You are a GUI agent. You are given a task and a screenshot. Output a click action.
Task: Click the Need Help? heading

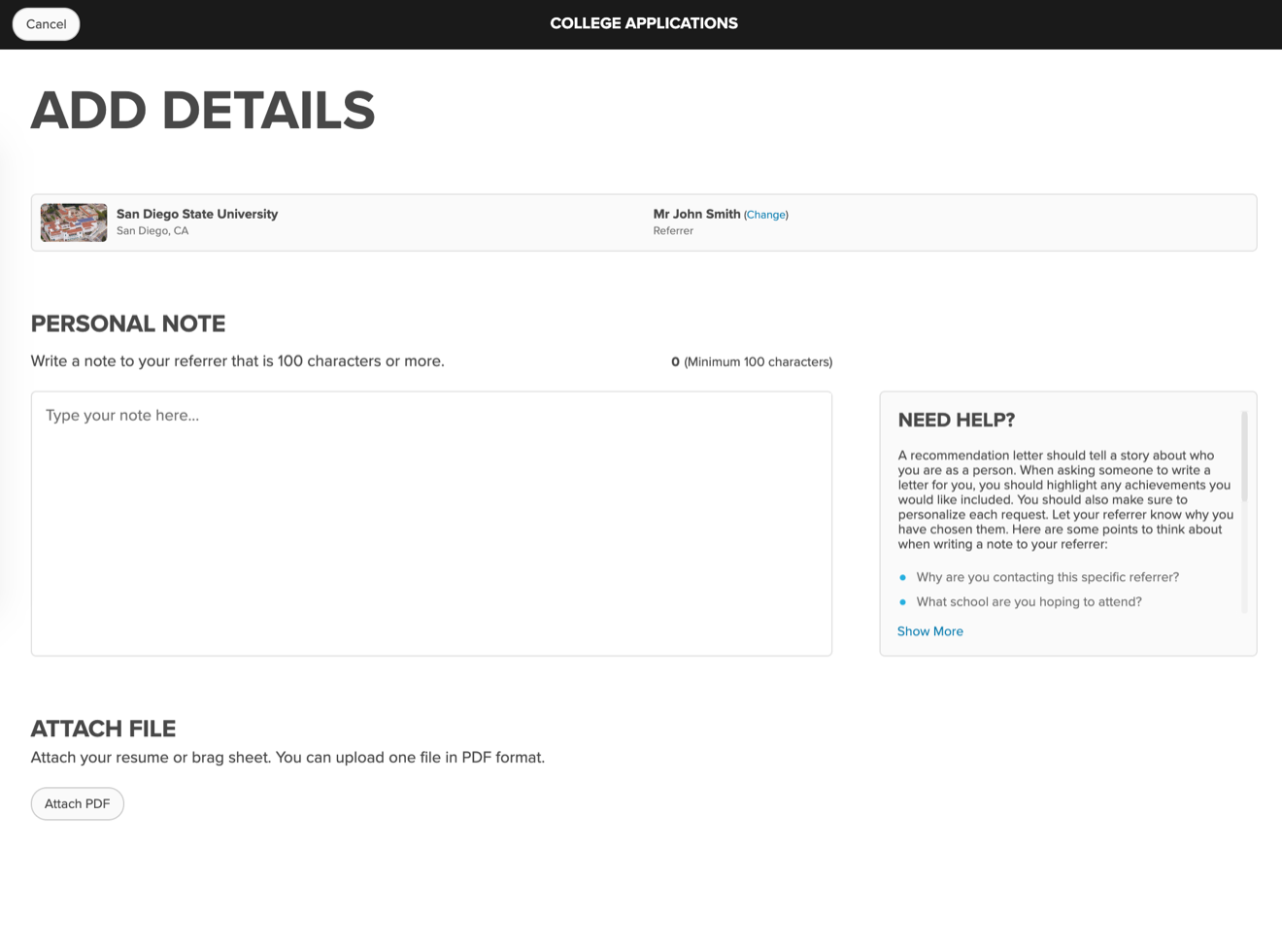(956, 420)
